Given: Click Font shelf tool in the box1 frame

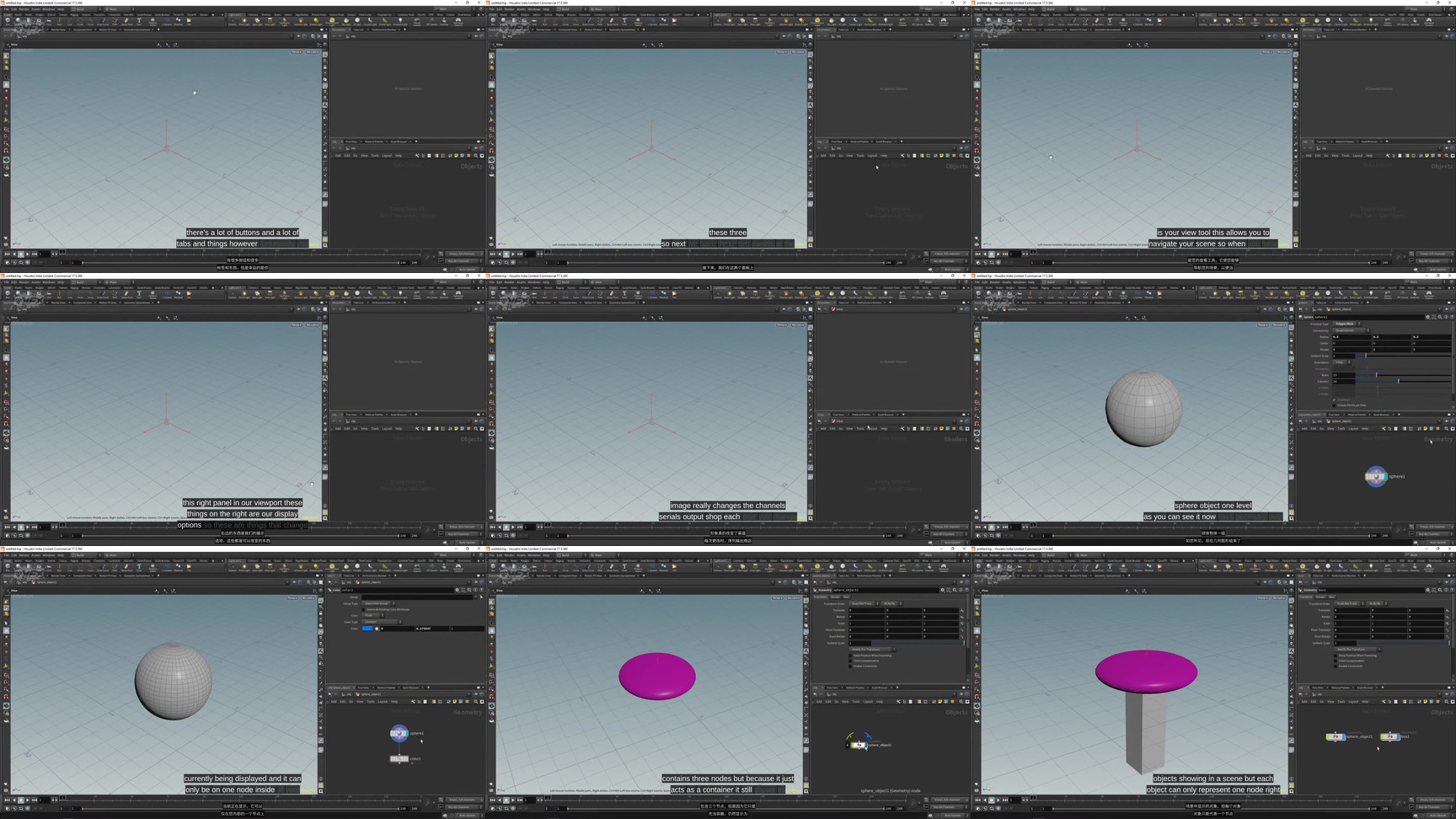Looking at the screenshot, I should [1110, 567].
